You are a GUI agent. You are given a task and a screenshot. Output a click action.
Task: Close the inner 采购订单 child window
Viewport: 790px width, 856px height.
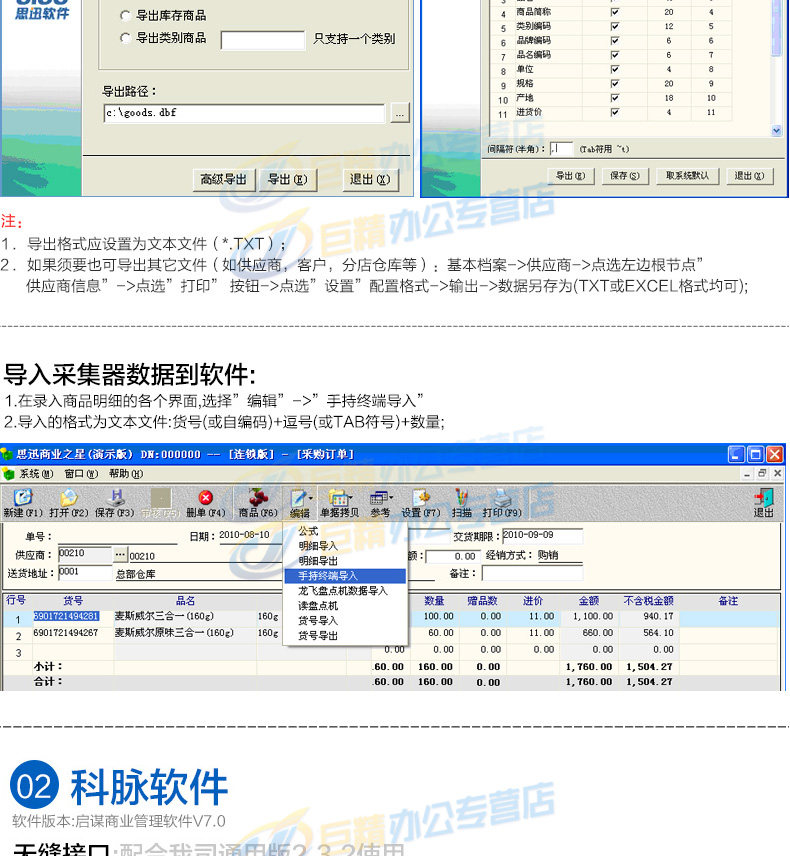[x=778, y=474]
